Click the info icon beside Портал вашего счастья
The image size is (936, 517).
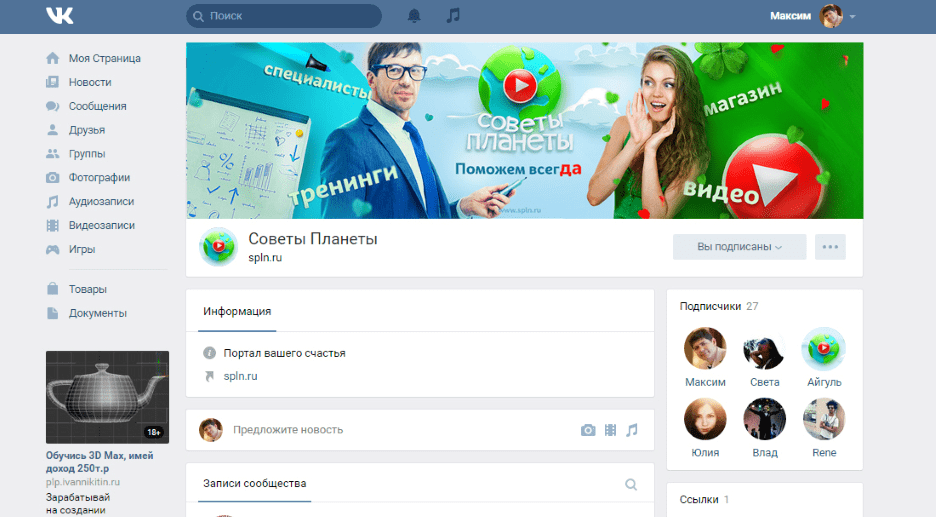pyautogui.click(x=209, y=353)
